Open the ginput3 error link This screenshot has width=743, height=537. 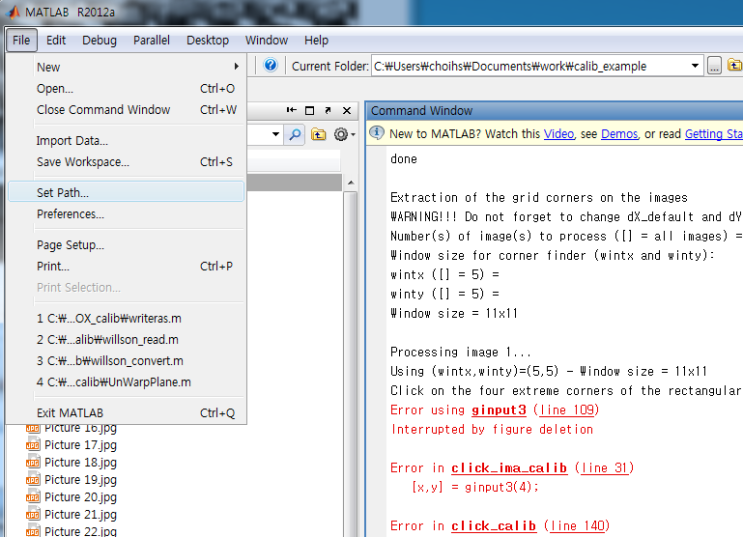[500, 410]
